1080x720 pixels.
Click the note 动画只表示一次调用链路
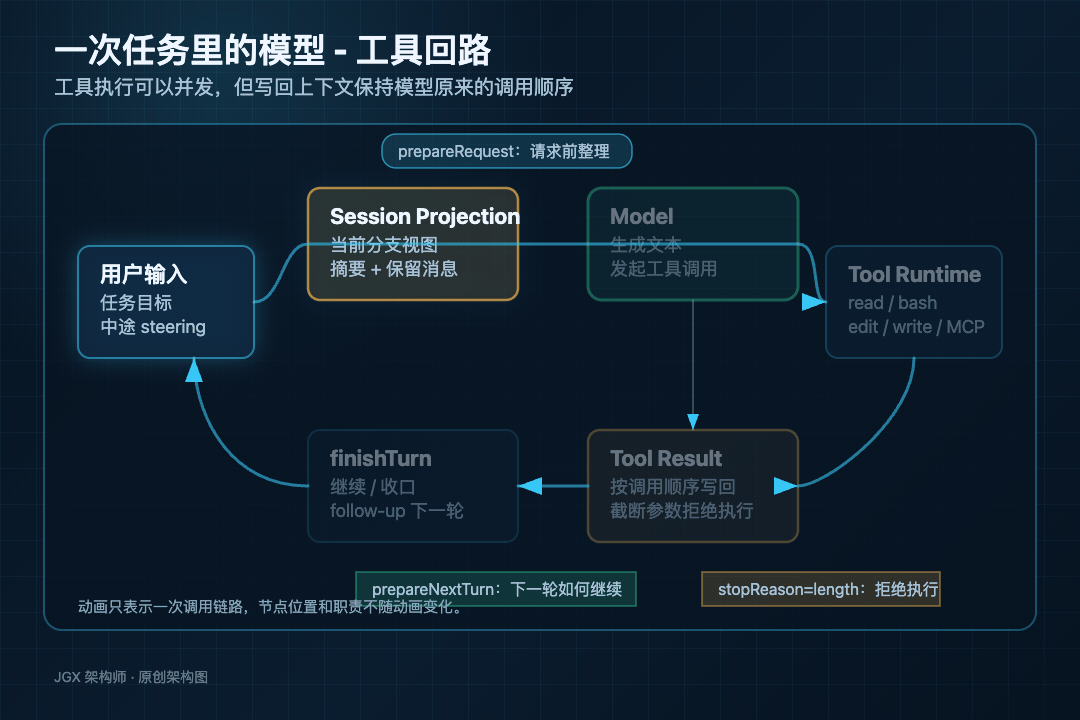[162, 606]
